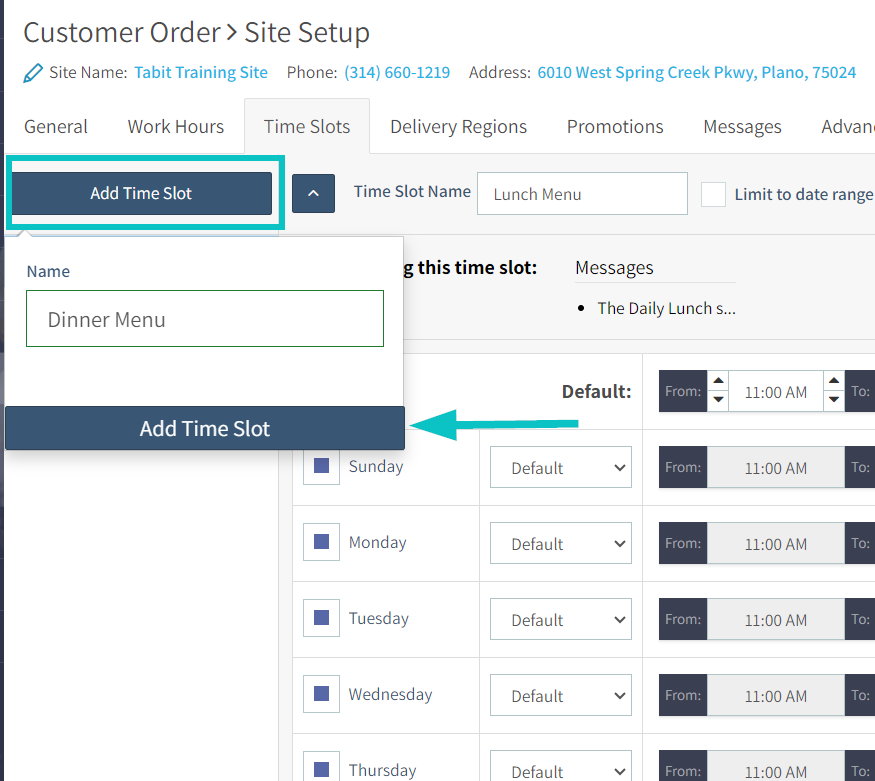Viewport: 875px width, 781px height.
Task: Go to the Promotions tab
Action: tap(615, 127)
